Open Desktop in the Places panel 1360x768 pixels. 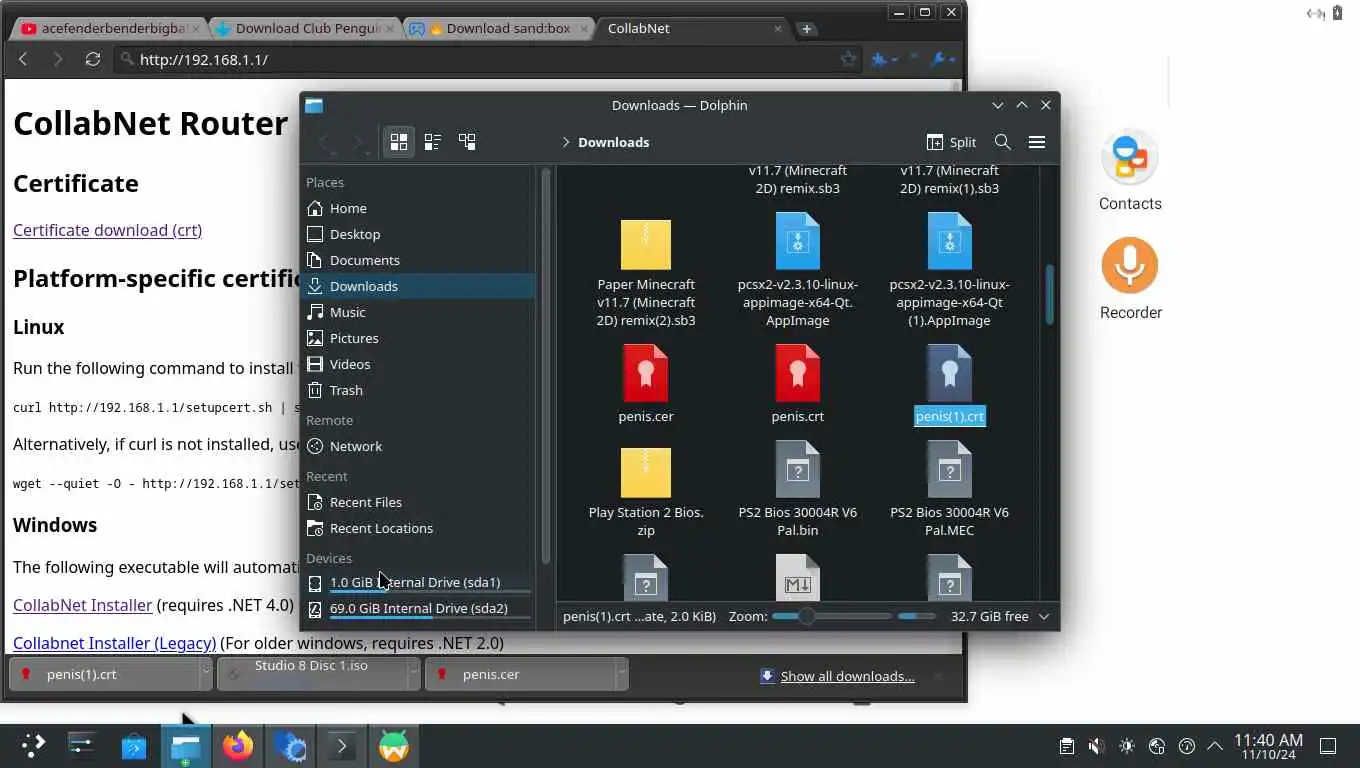coord(420,234)
